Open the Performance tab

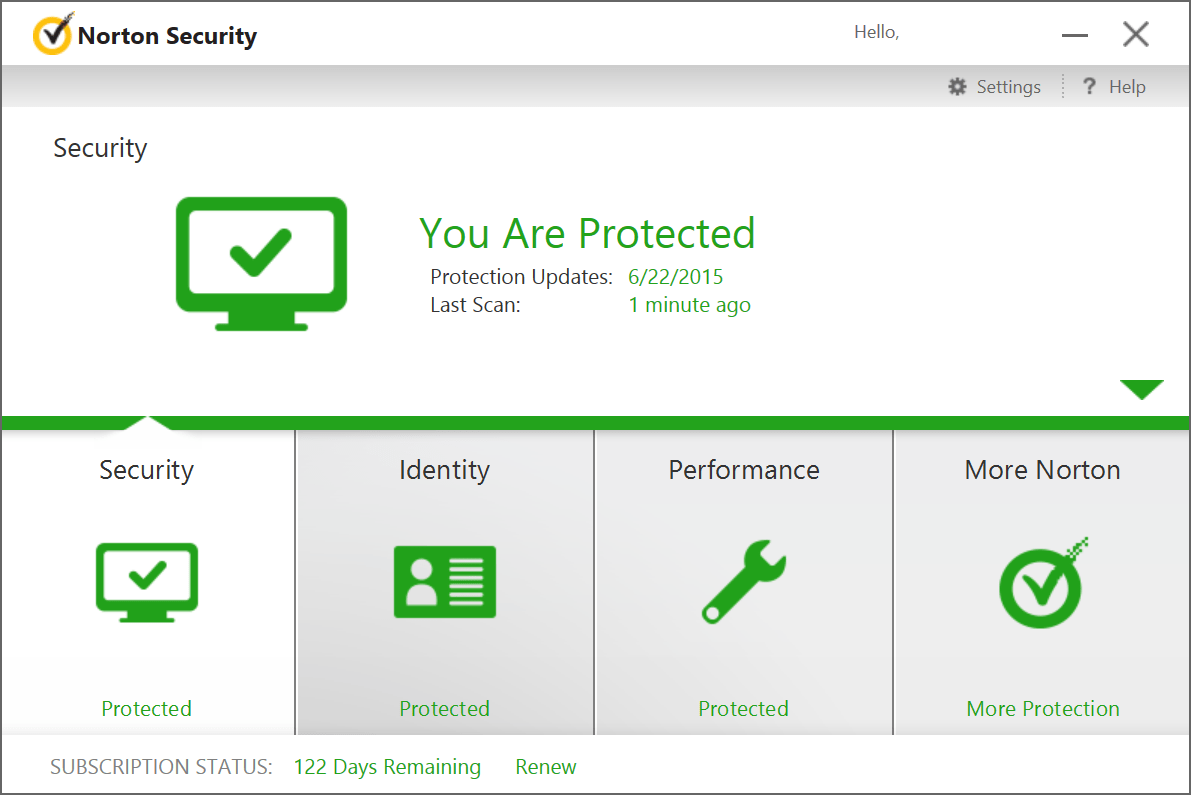pos(742,470)
